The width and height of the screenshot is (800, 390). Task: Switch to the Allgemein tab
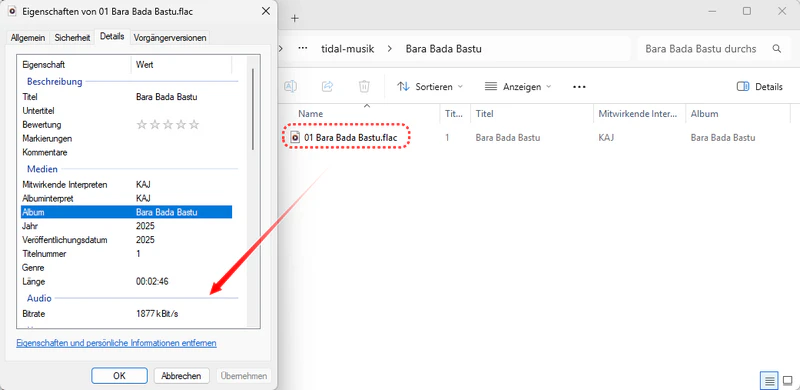pos(28,37)
